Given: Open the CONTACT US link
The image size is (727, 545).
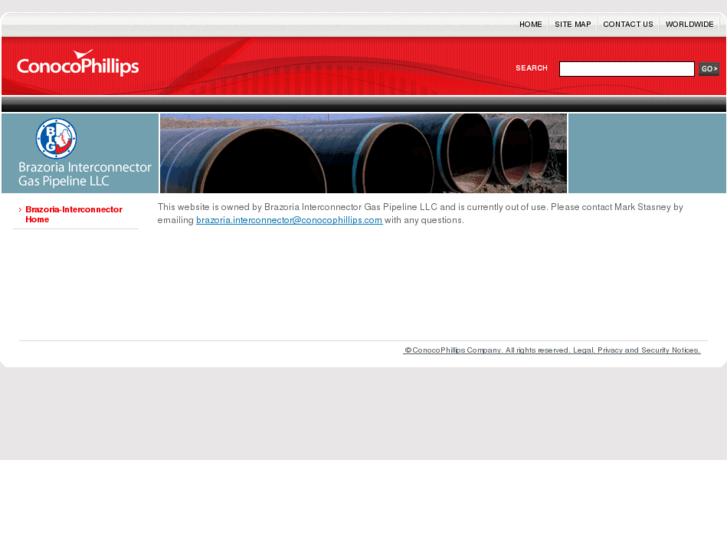Looking at the screenshot, I should tap(628, 24).
